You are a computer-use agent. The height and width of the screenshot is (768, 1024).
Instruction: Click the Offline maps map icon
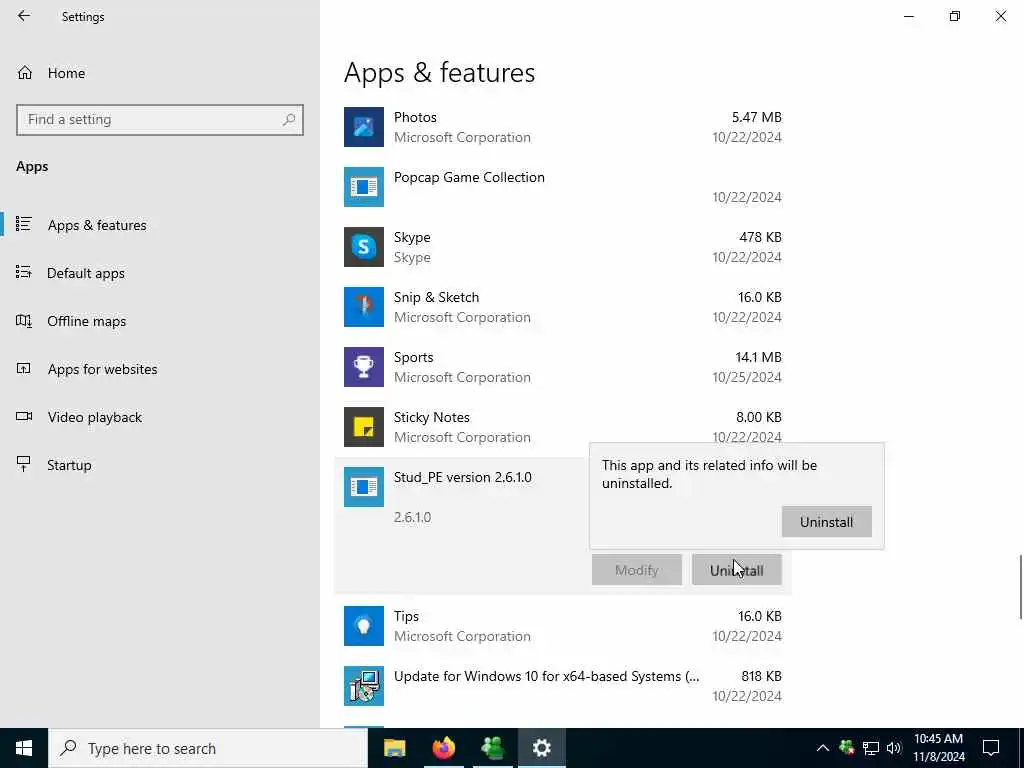point(24,321)
